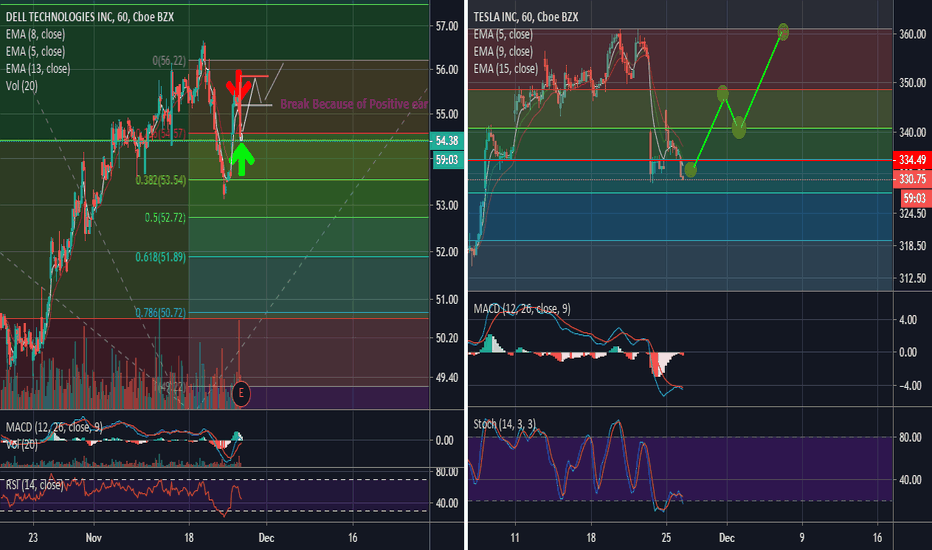Click 'Nov' on Dell time axis

[x=94, y=538]
